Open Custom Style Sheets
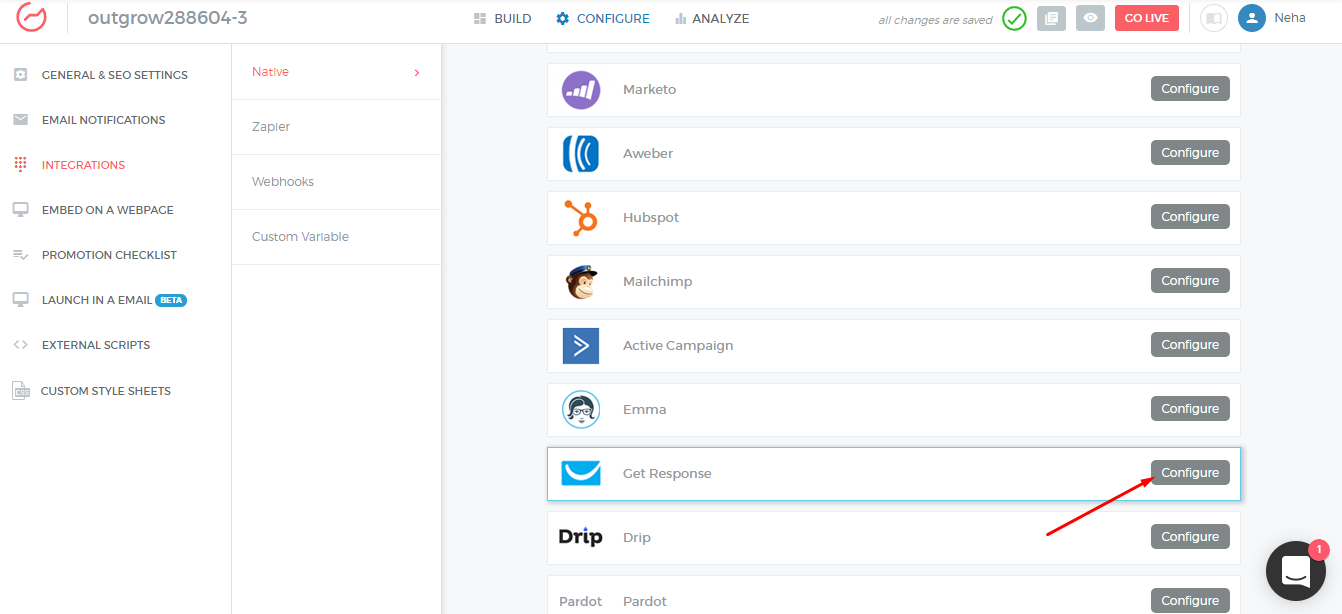 tap(106, 391)
